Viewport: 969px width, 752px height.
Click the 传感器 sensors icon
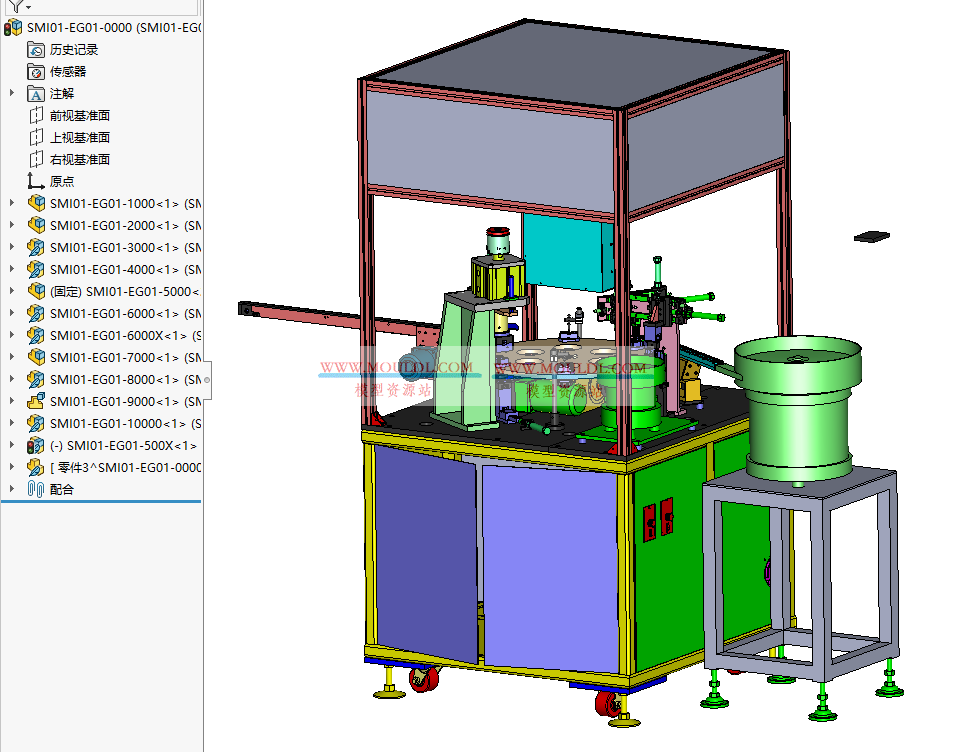pos(36,71)
